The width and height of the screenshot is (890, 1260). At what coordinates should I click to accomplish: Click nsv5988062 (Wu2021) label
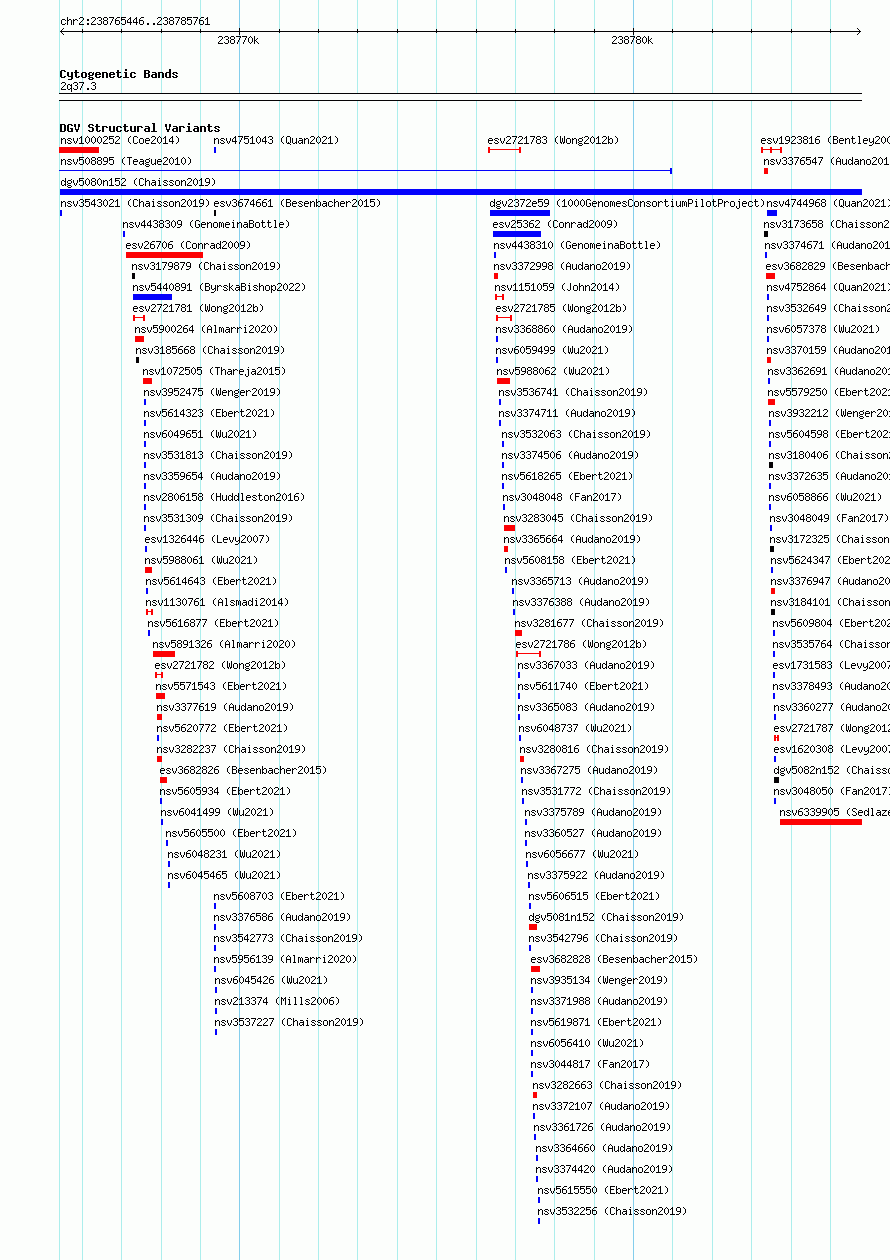(x=554, y=372)
